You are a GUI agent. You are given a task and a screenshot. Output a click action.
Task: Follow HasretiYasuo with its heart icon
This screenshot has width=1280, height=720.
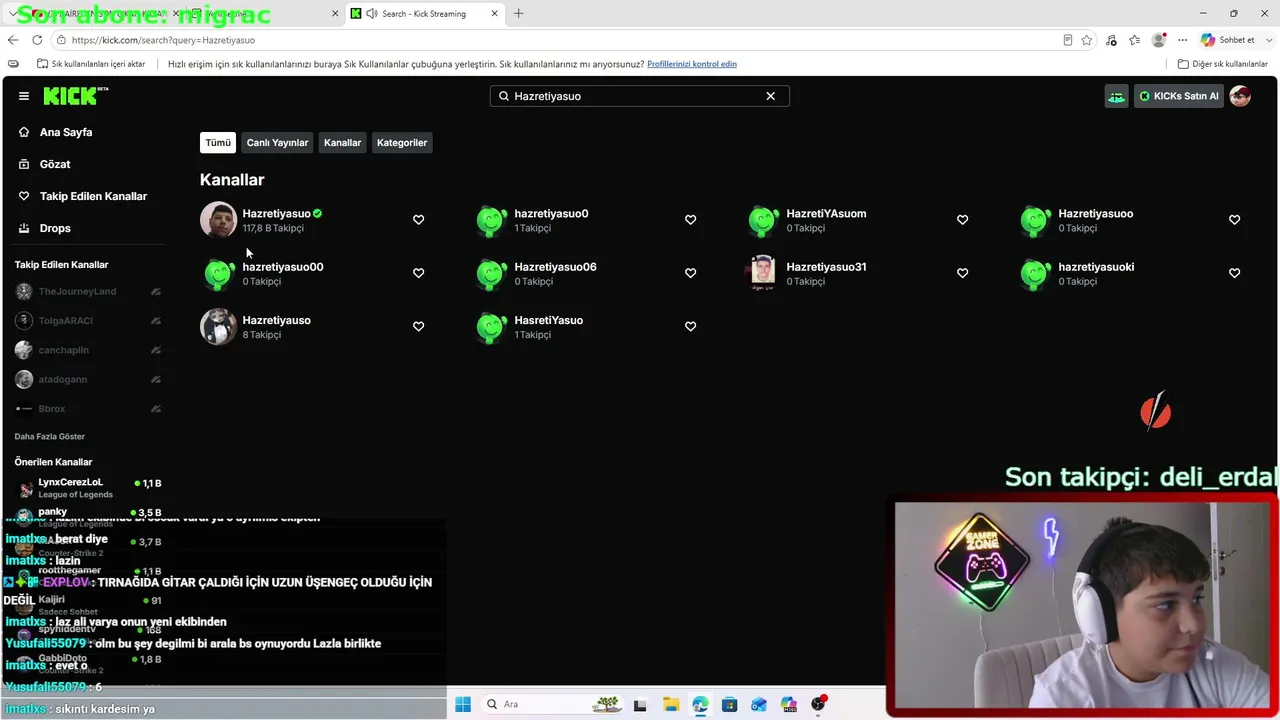690,326
